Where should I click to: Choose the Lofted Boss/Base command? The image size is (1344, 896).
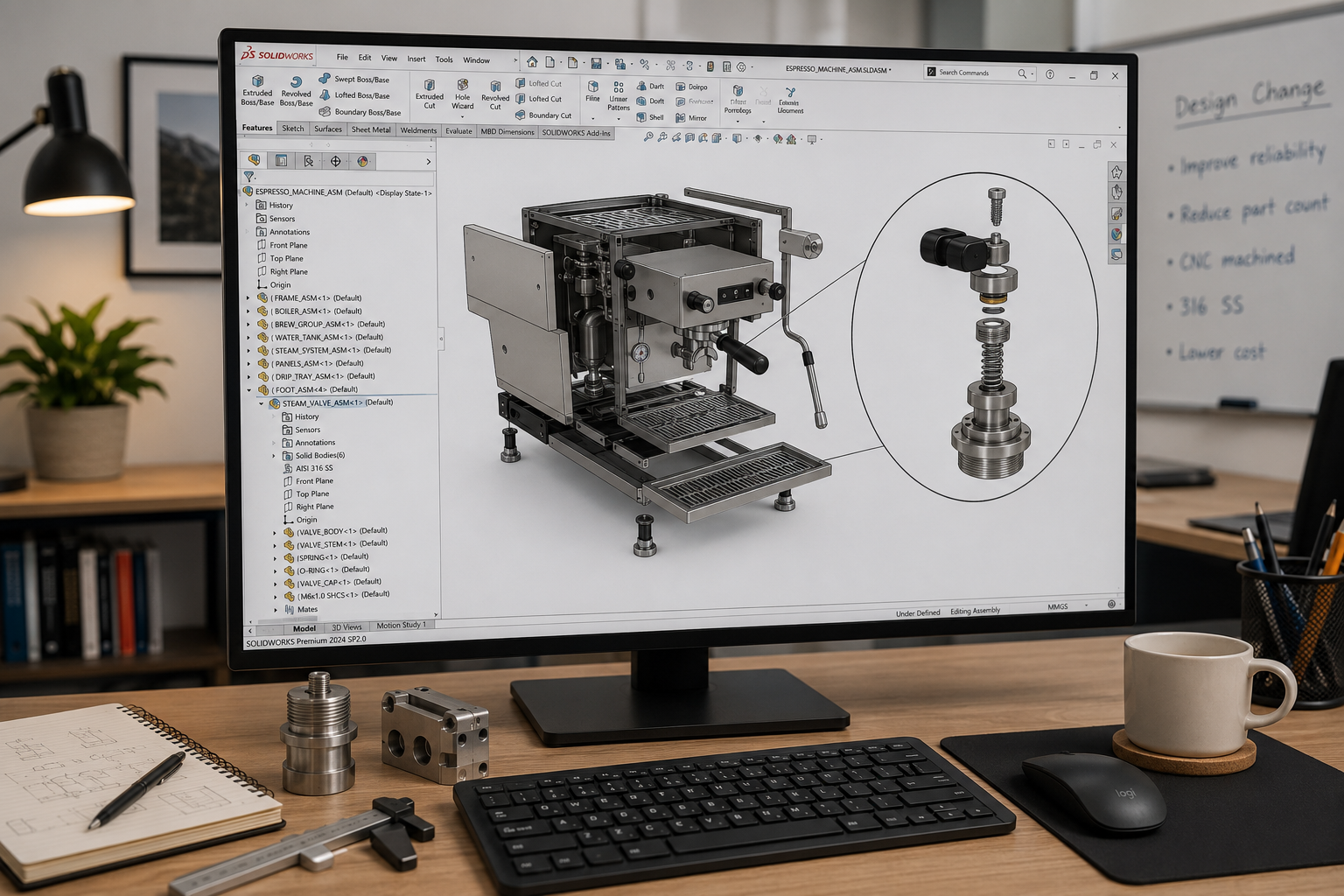coord(354,95)
